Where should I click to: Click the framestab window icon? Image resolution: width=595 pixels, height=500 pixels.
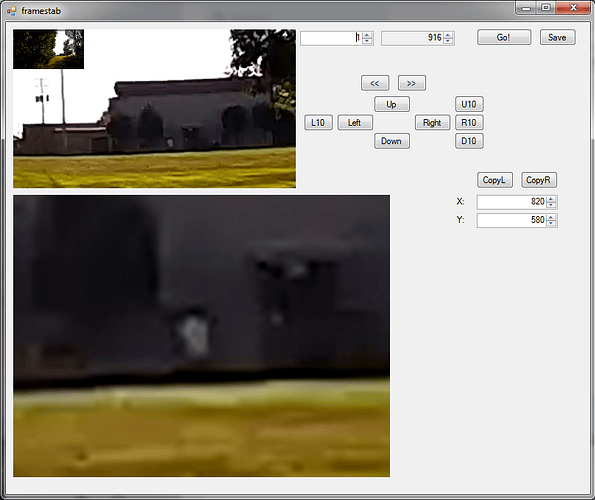click(11, 11)
